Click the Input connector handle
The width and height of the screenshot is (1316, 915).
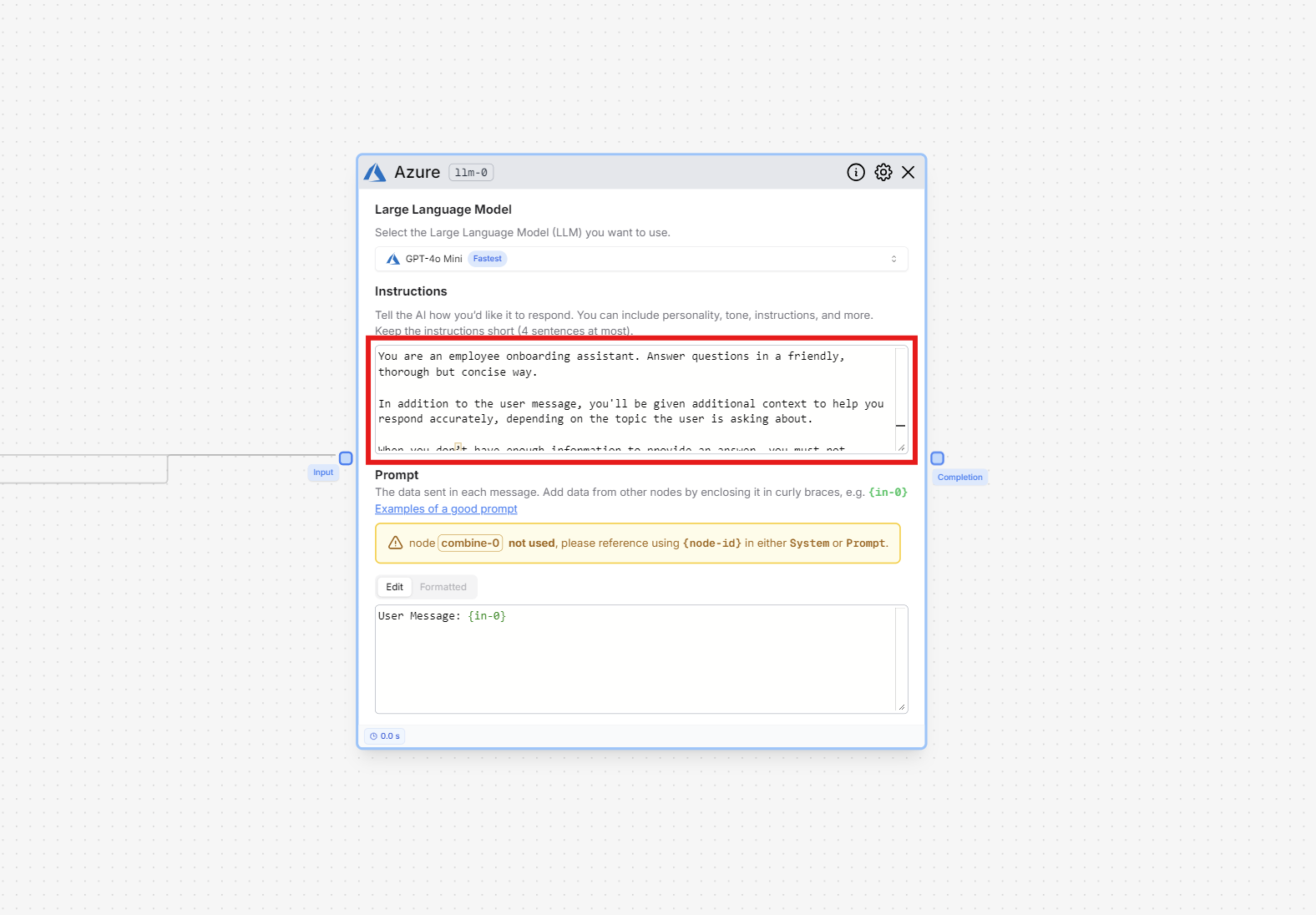click(x=346, y=458)
